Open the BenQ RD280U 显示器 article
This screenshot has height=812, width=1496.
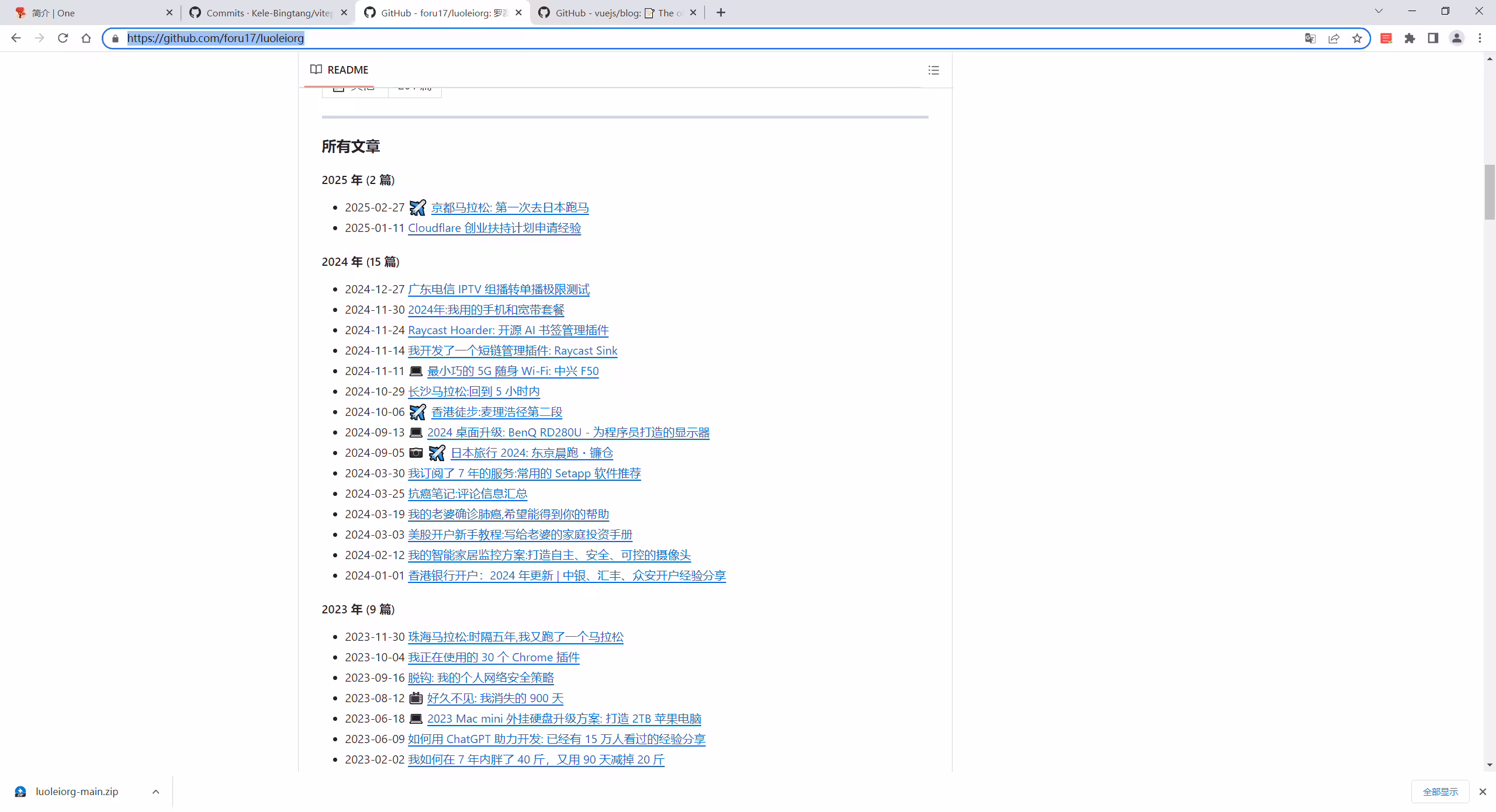[568, 432]
